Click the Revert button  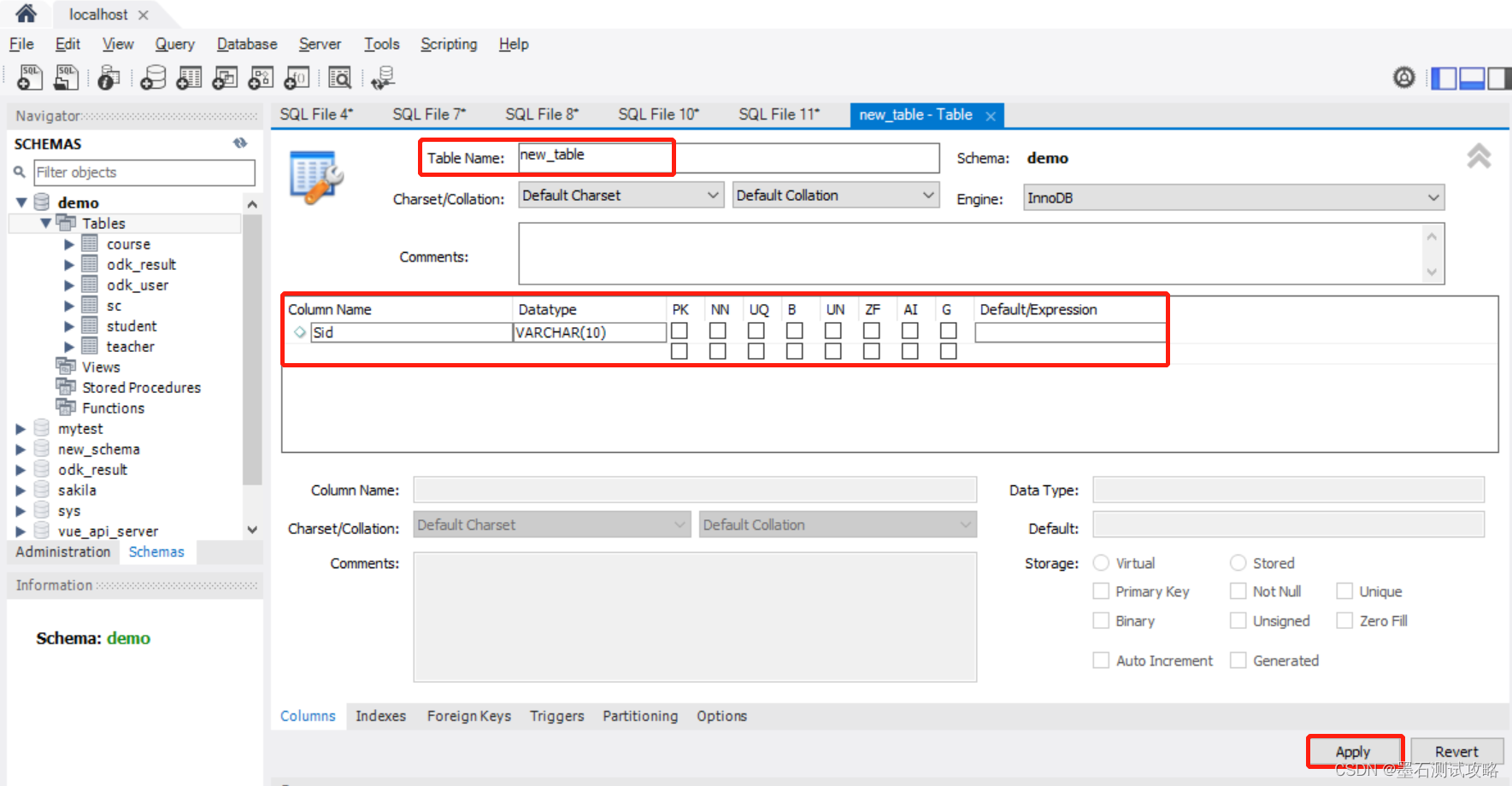coord(1456,752)
